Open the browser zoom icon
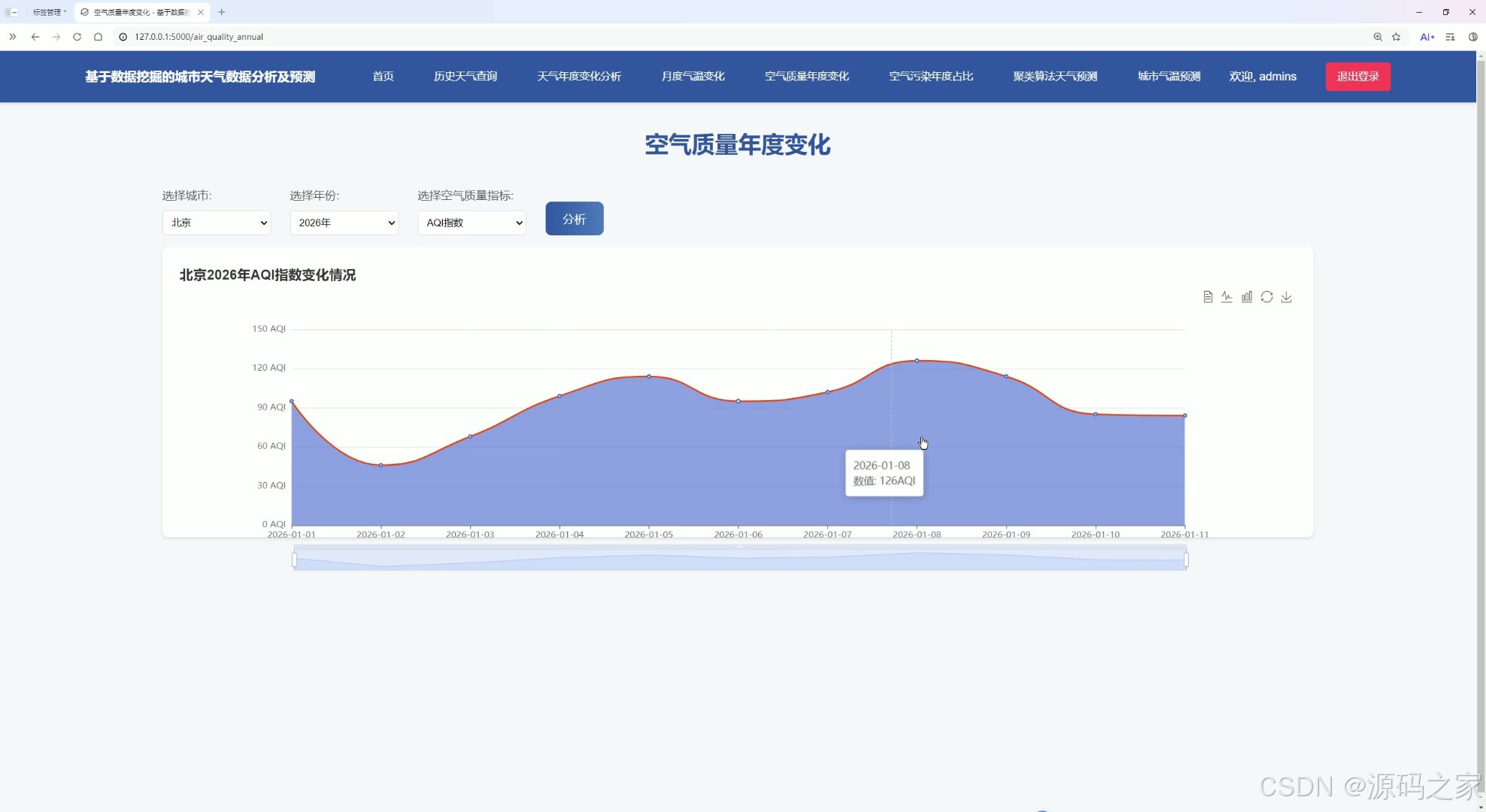1486x812 pixels. [x=1378, y=37]
